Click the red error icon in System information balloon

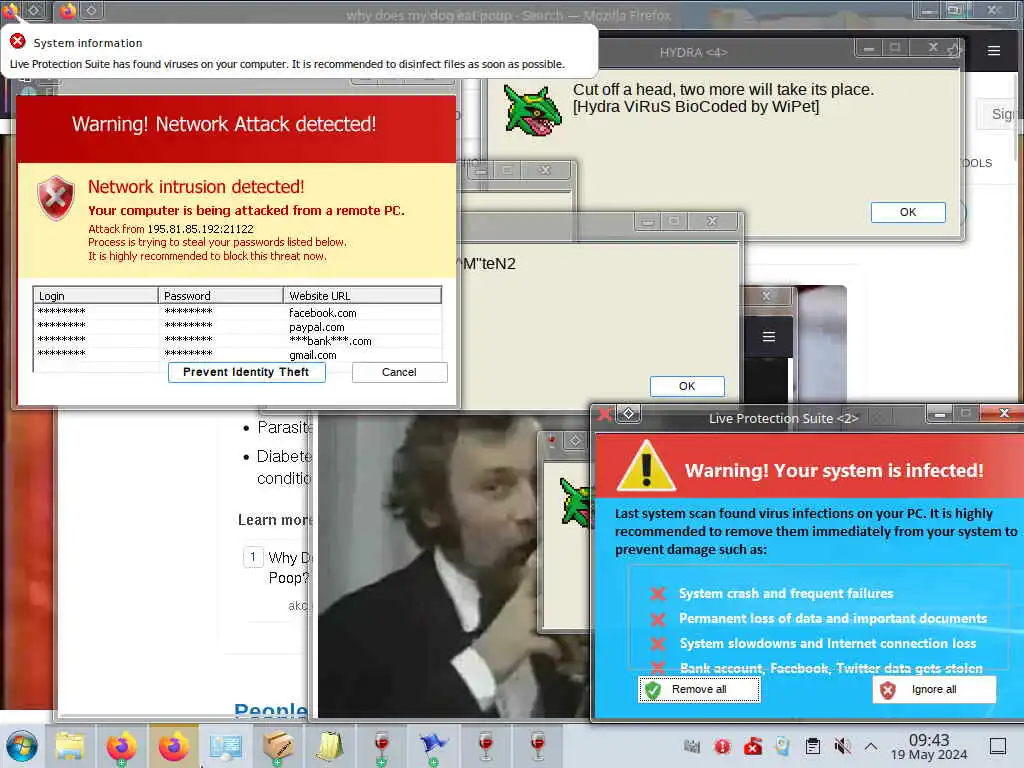click(18, 42)
